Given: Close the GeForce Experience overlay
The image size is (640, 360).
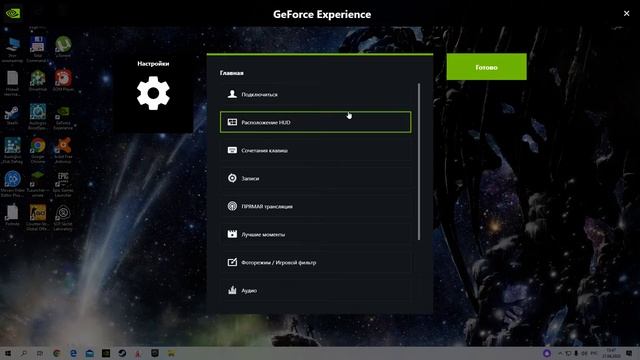Looking at the screenshot, I should coord(627,13).
